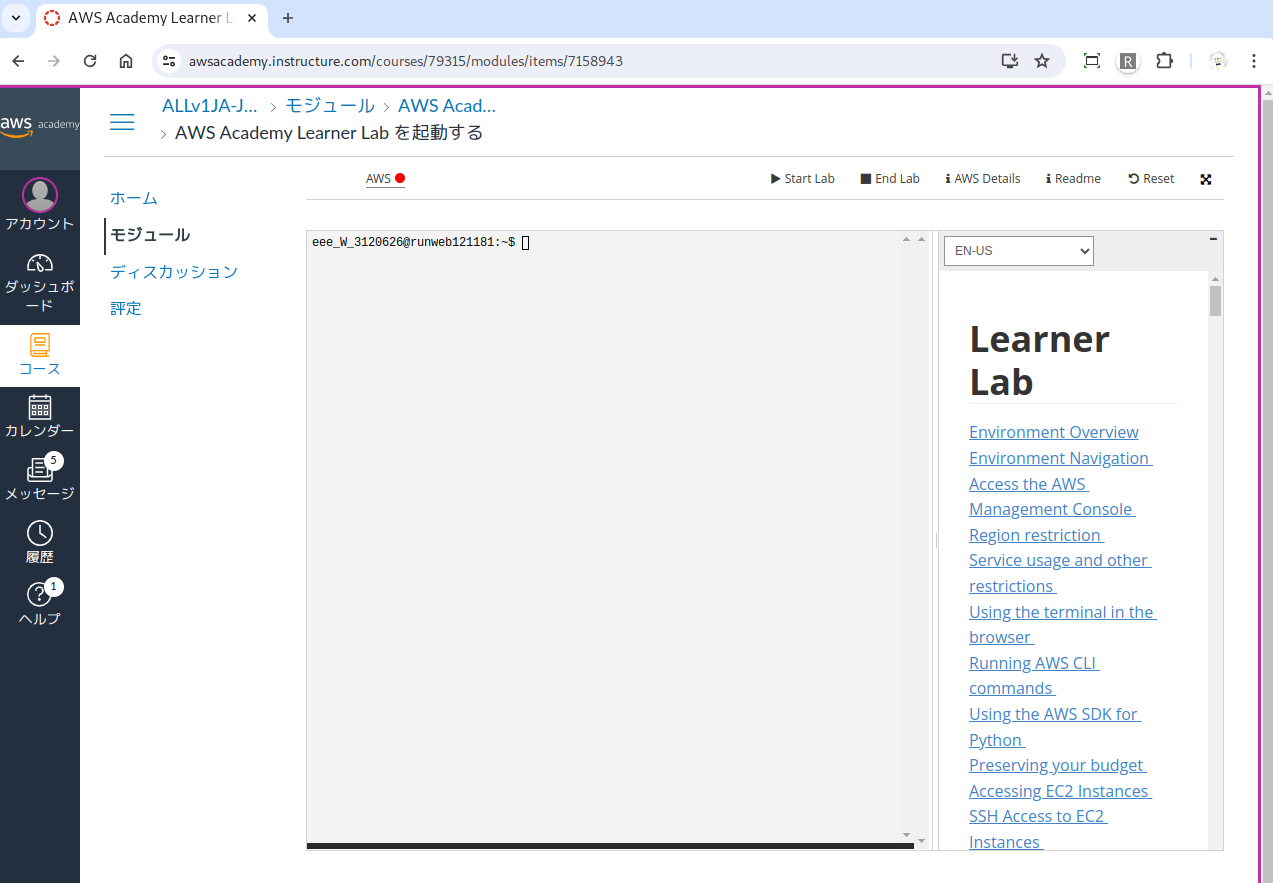Open Region restriction link
Screen dimensions: 1273x883
(1036, 535)
